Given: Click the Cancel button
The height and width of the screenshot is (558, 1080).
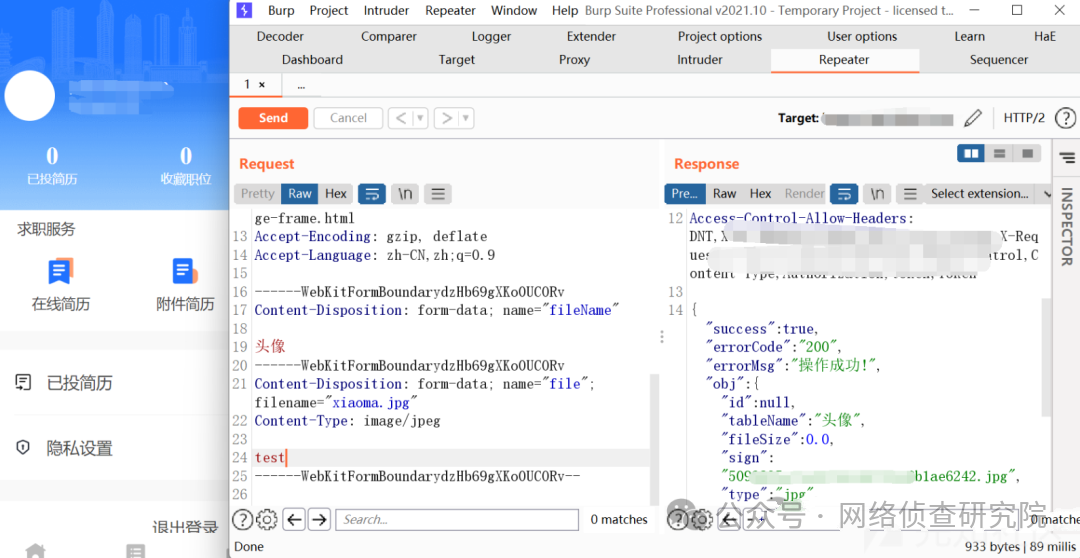Looking at the screenshot, I should [348, 118].
